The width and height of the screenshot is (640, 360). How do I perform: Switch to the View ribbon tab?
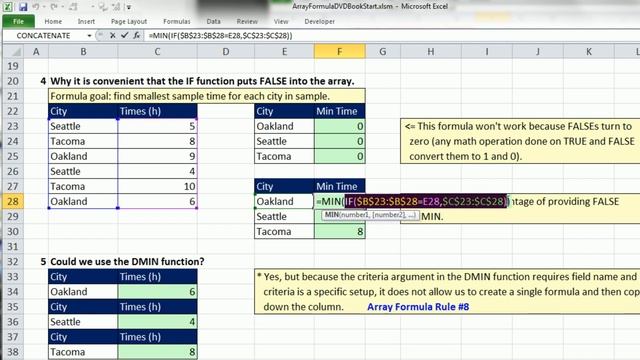coord(281,21)
